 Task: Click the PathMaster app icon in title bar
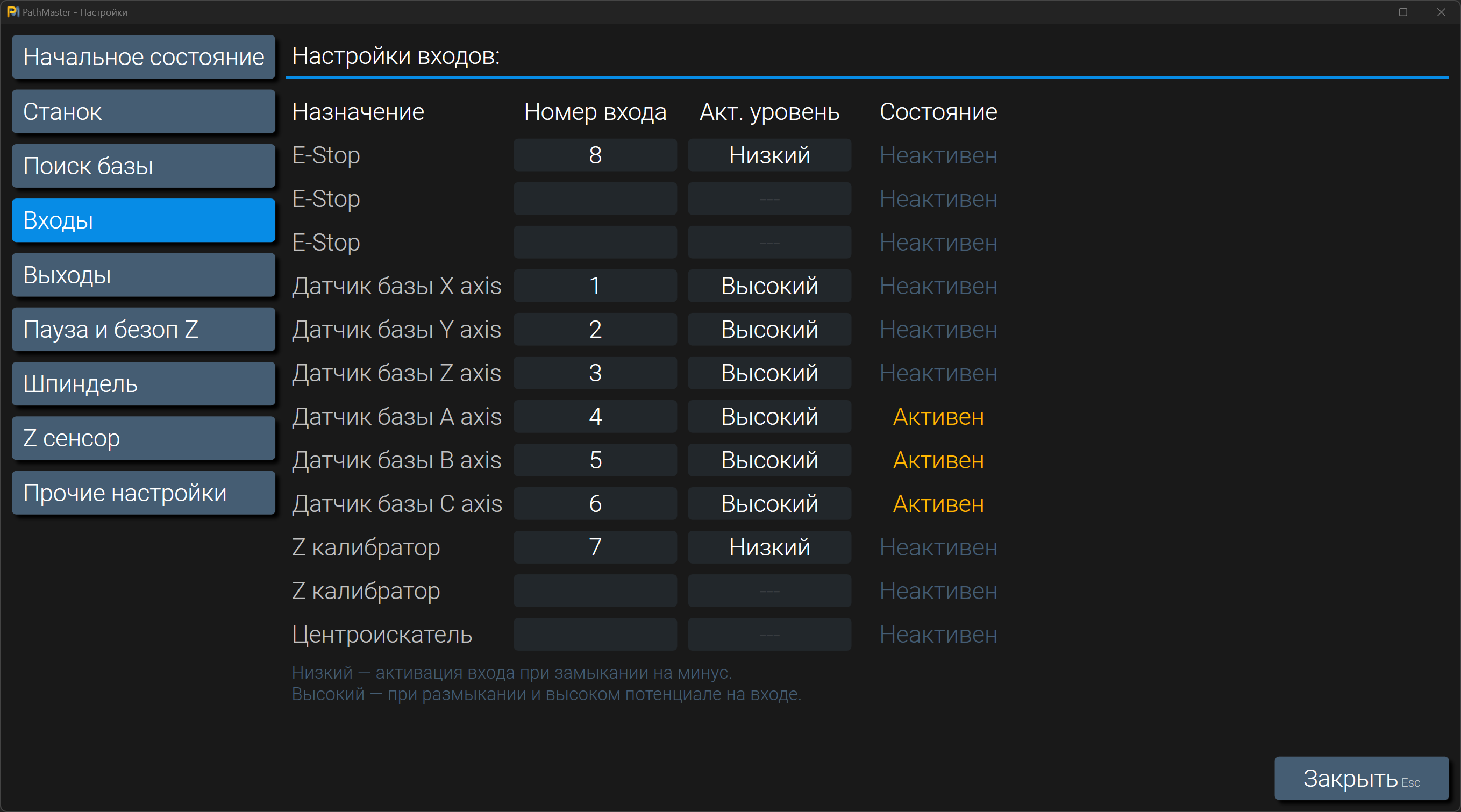click(12, 12)
